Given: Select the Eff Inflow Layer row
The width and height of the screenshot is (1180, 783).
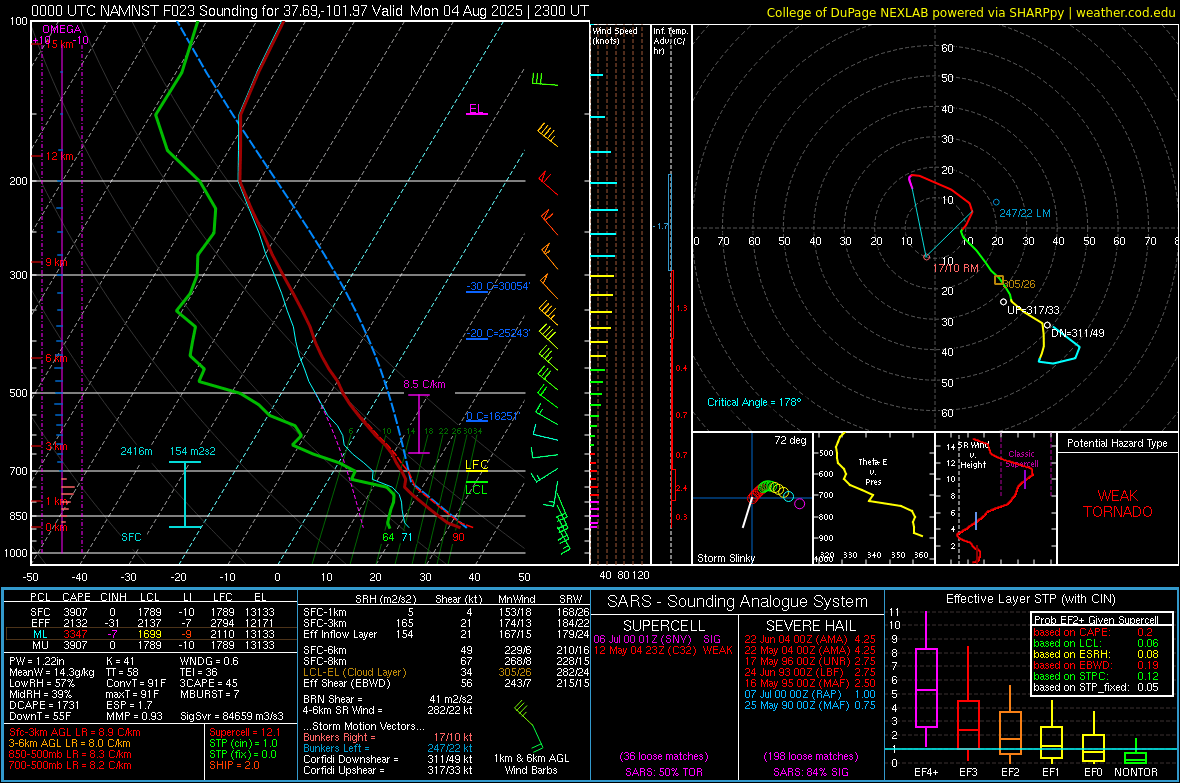Looking at the screenshot, I should pos(446,634).
